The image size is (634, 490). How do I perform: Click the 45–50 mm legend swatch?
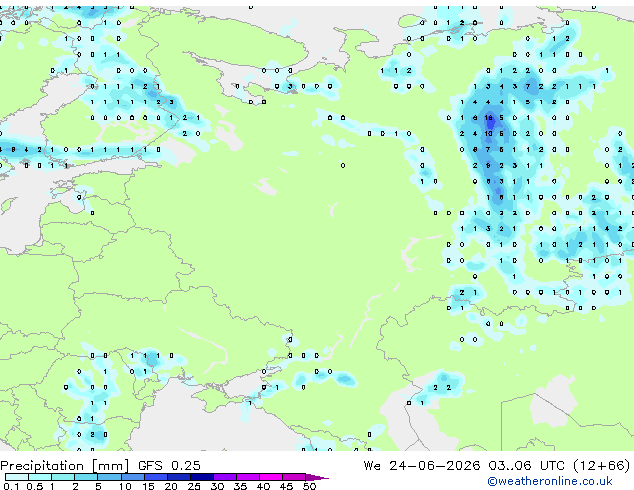294,477
